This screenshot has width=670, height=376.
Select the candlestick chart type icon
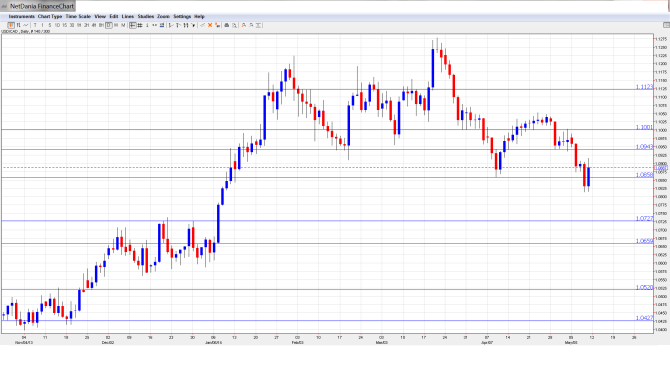11,25
